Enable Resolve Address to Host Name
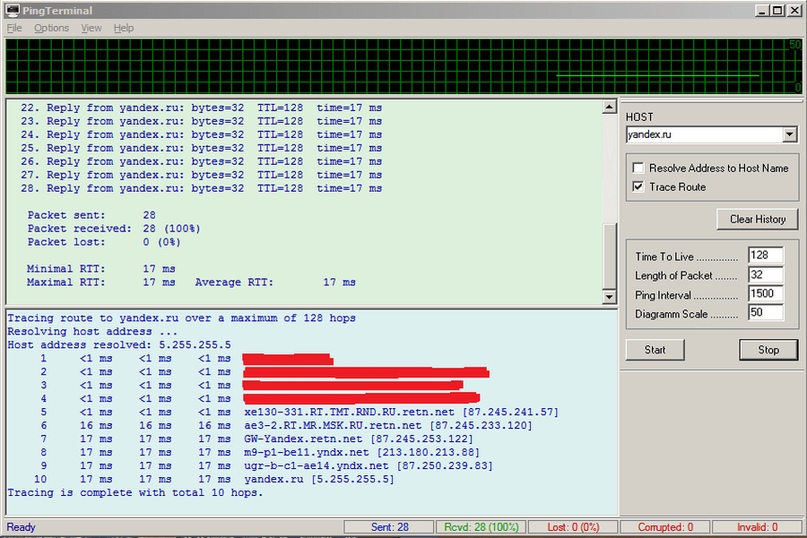The height and width of the screenshot is (538, 807). click(639, 168)
